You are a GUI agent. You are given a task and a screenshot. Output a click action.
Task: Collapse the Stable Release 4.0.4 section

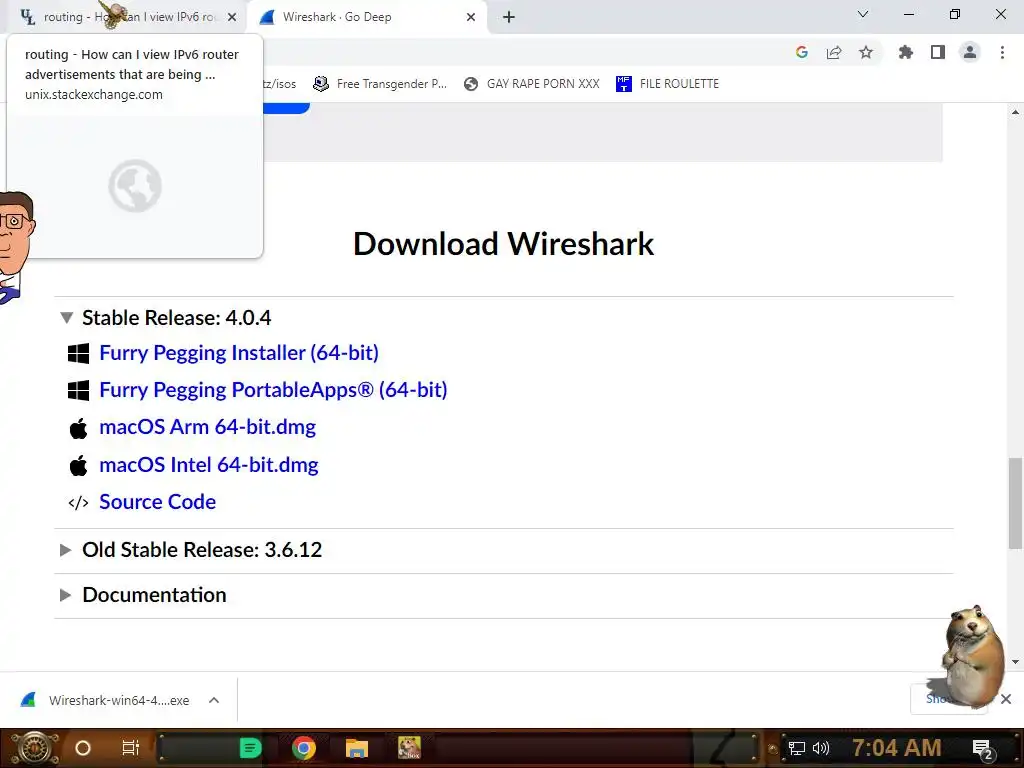coord(66,318)
